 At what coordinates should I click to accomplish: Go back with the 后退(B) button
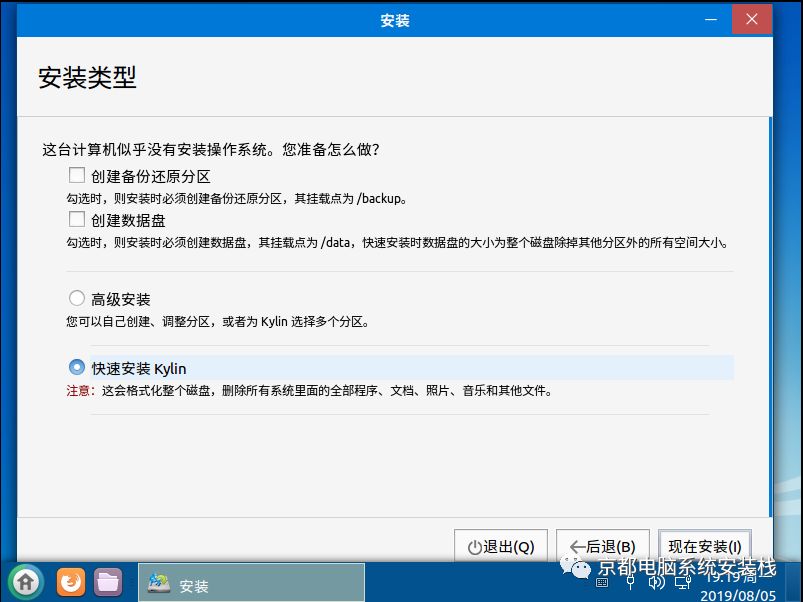(x=603, y=546)
